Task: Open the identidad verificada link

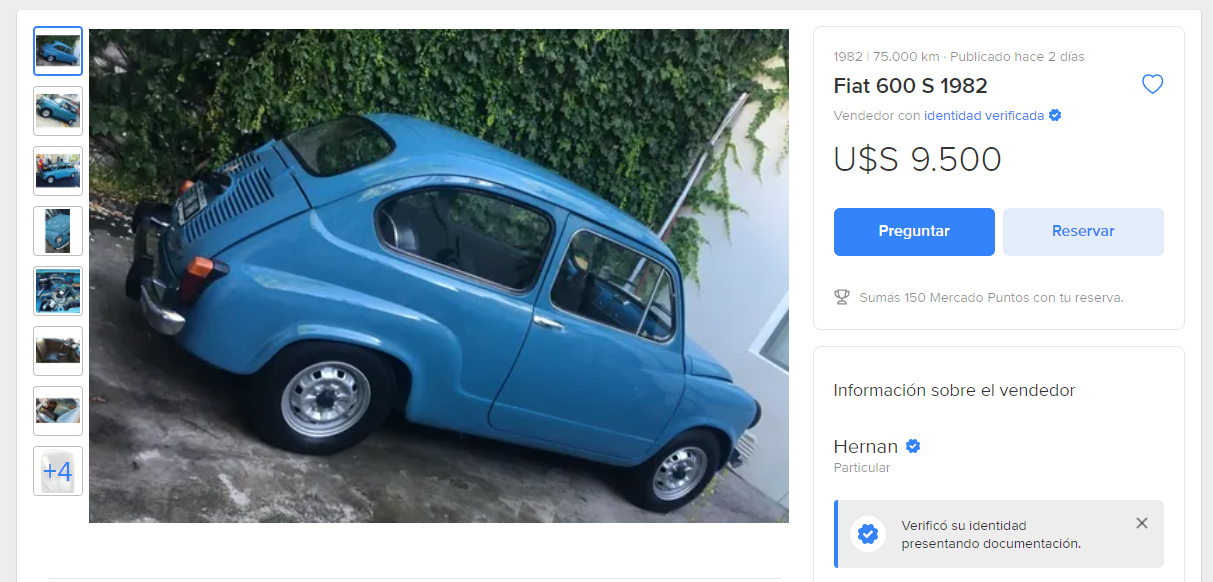Action: (x=984, y=116)
